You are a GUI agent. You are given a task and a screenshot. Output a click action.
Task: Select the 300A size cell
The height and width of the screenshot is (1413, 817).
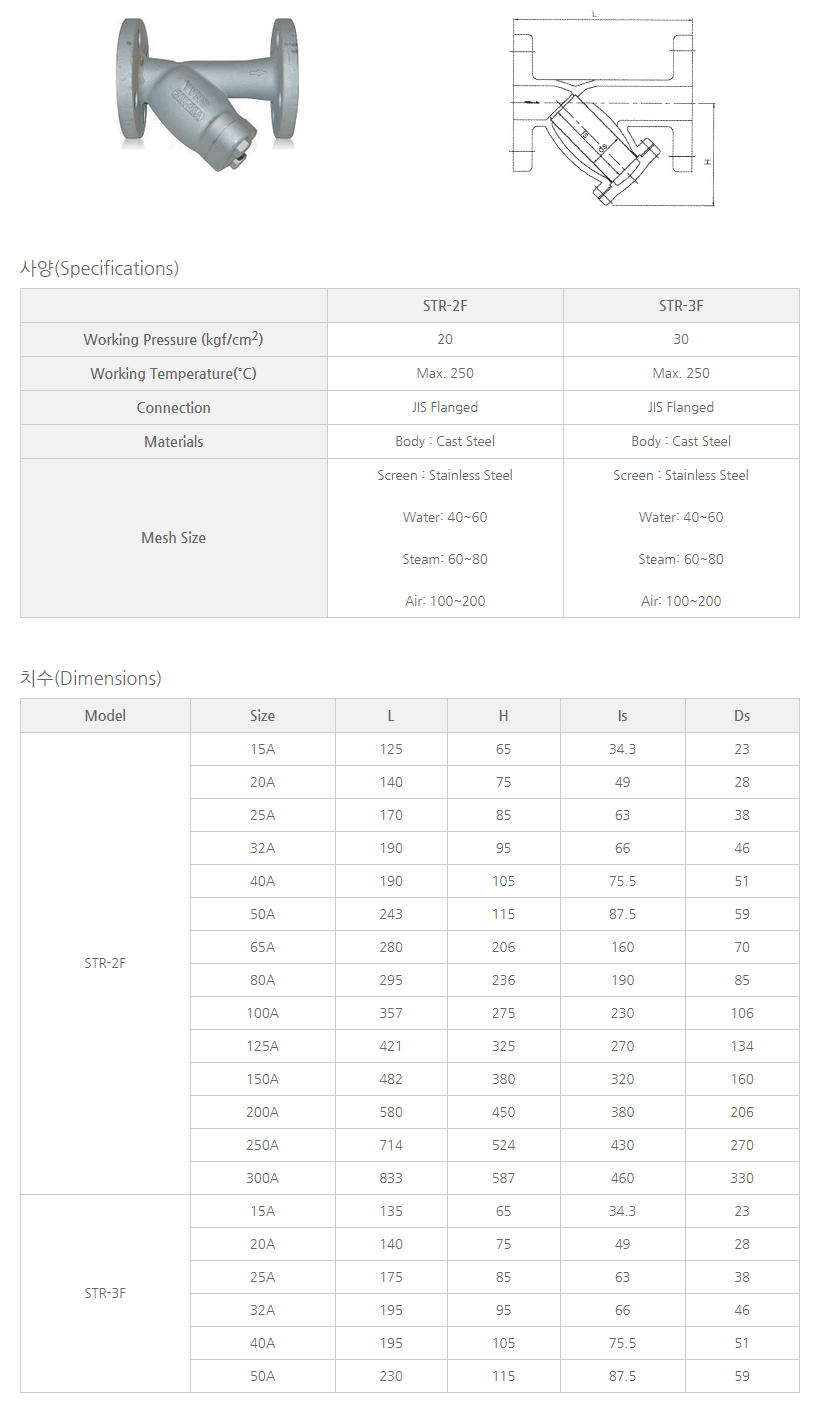pyautogui.click(x=262, y=1178)
